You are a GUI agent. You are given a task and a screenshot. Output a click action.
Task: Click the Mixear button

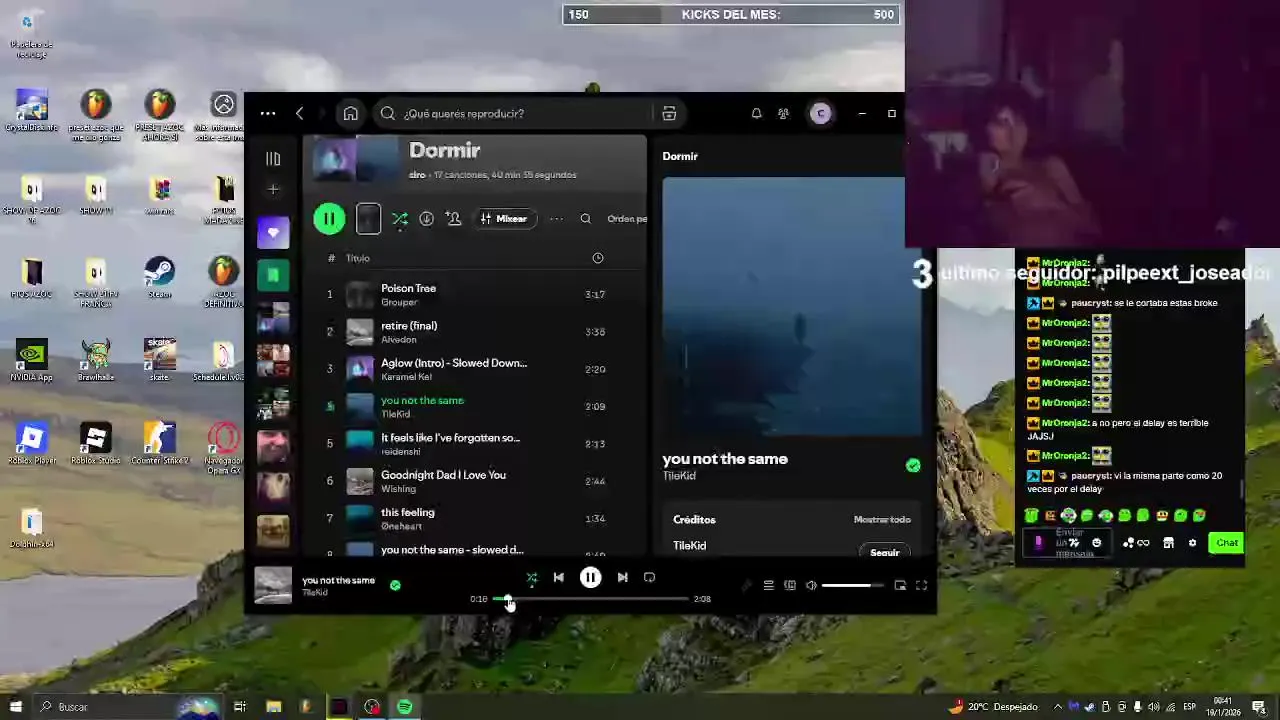tap(504, 218)
